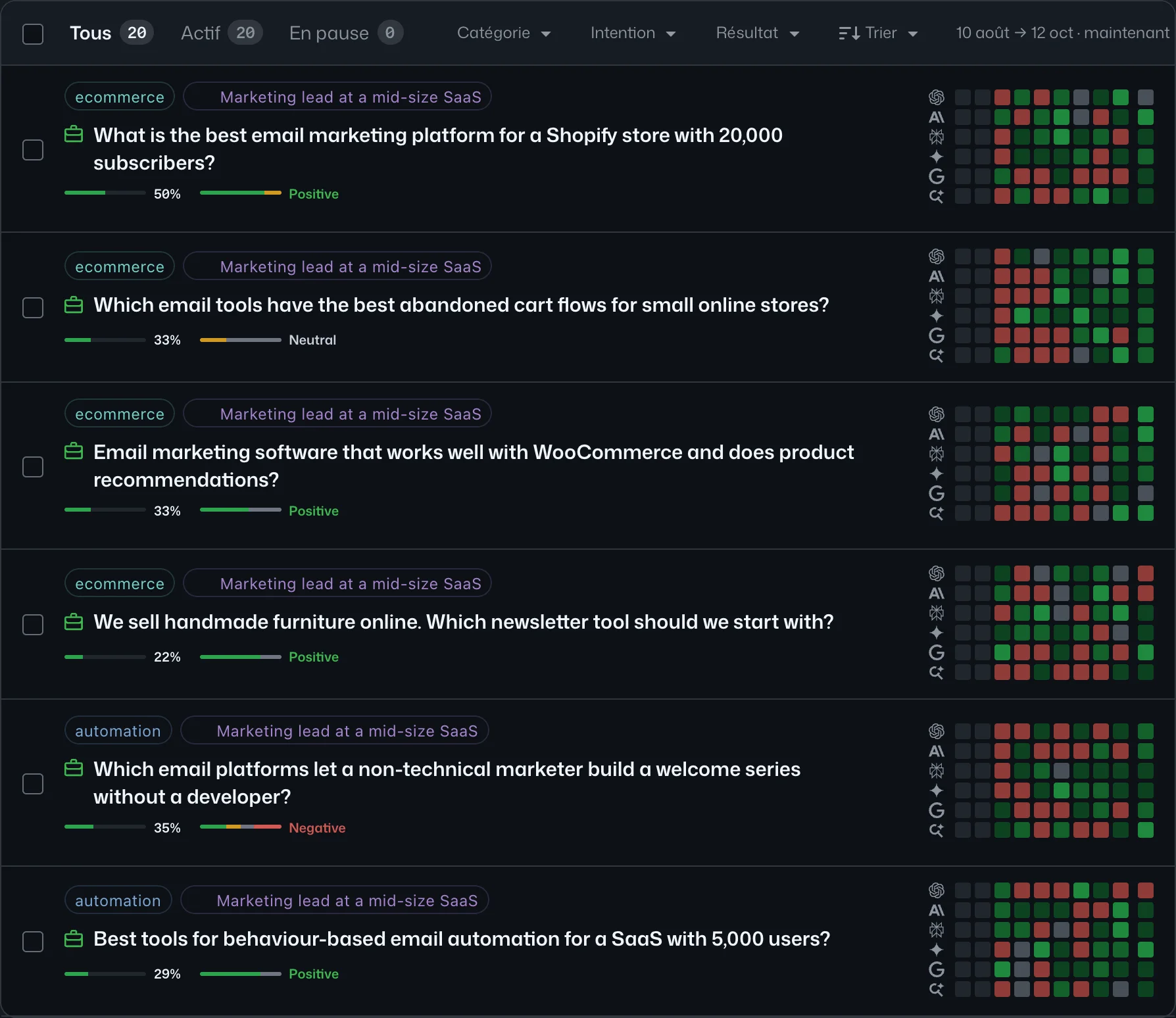Click the Gemini sparkle icon in the furniture row
This screenshot has height=1018, width=1176.
coord(936,633)
